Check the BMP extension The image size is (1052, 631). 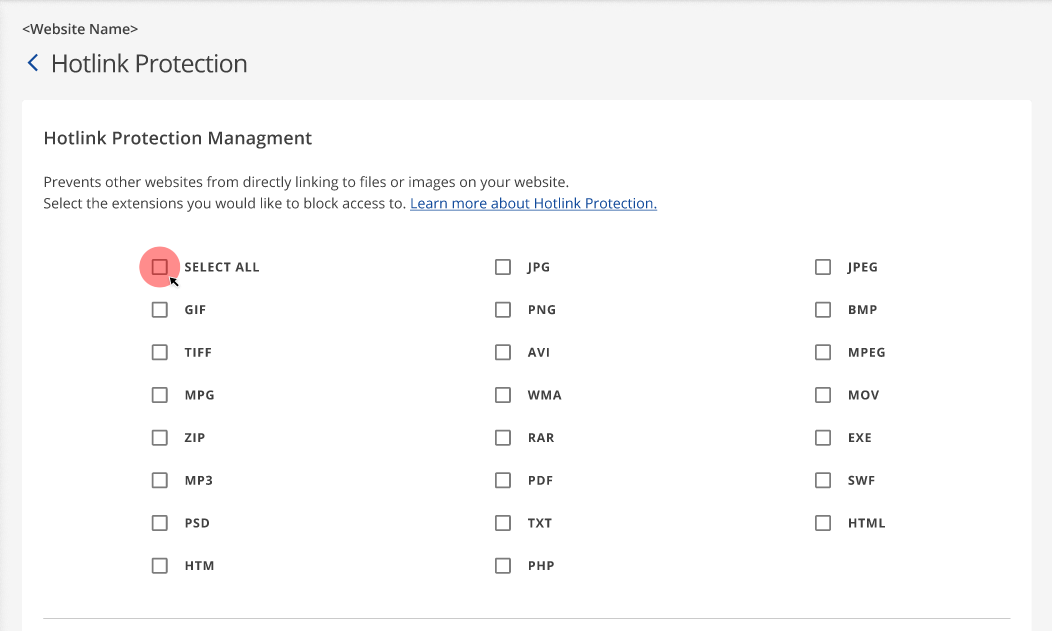823,309
